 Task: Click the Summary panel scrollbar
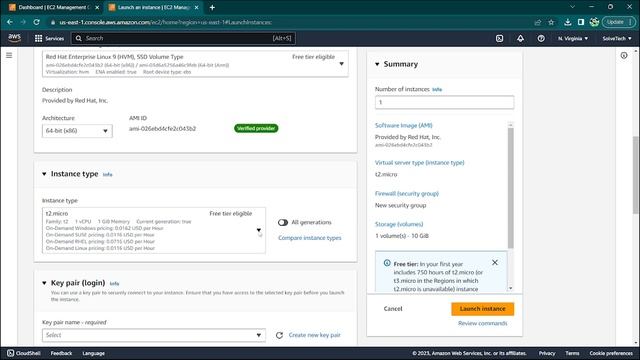click(511, 188)
